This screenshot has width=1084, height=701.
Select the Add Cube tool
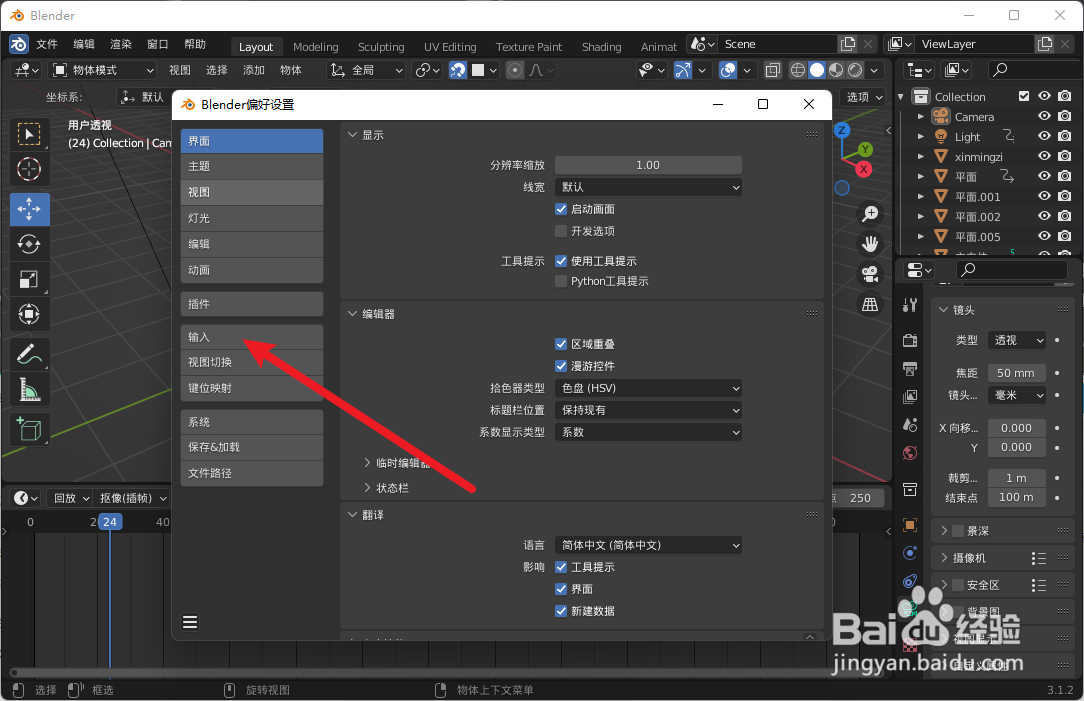pyautogui.click(x=29, y=429)
